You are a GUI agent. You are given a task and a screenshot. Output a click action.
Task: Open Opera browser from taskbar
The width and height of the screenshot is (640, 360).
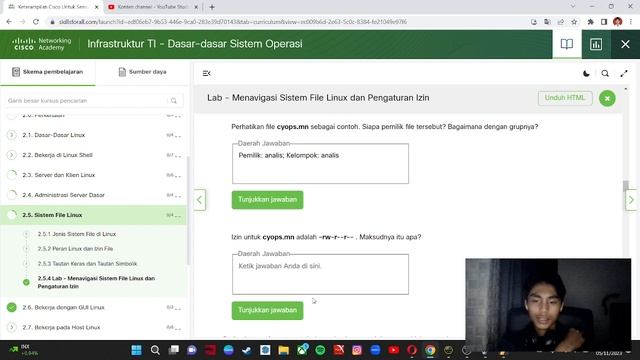[412, 350]
